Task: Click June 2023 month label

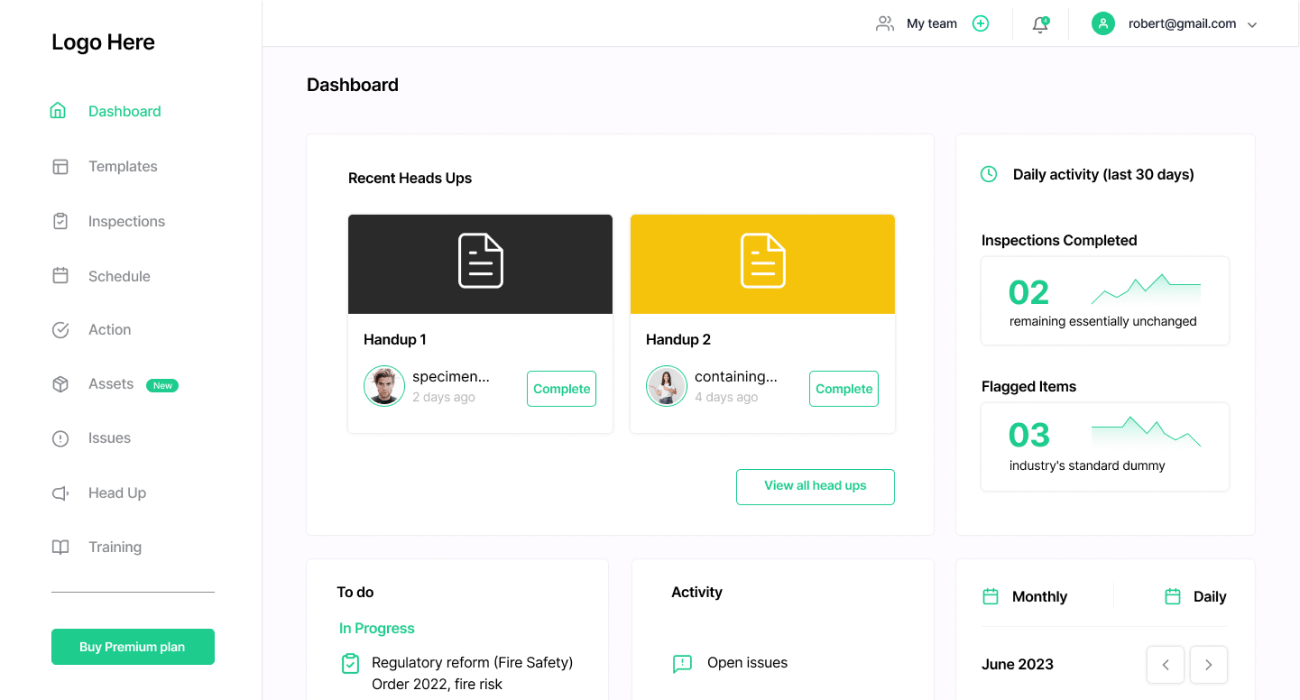Action: pos(1018,664)
